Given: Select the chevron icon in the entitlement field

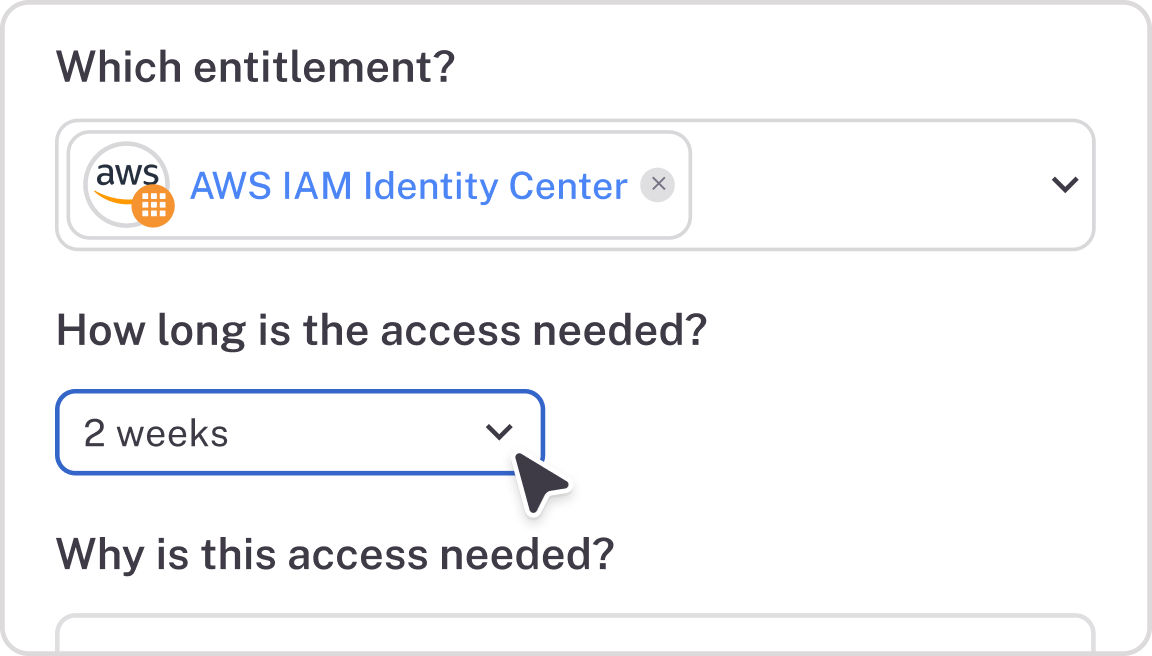Looking at the screenshot, I should click(x=1064, y=184).
